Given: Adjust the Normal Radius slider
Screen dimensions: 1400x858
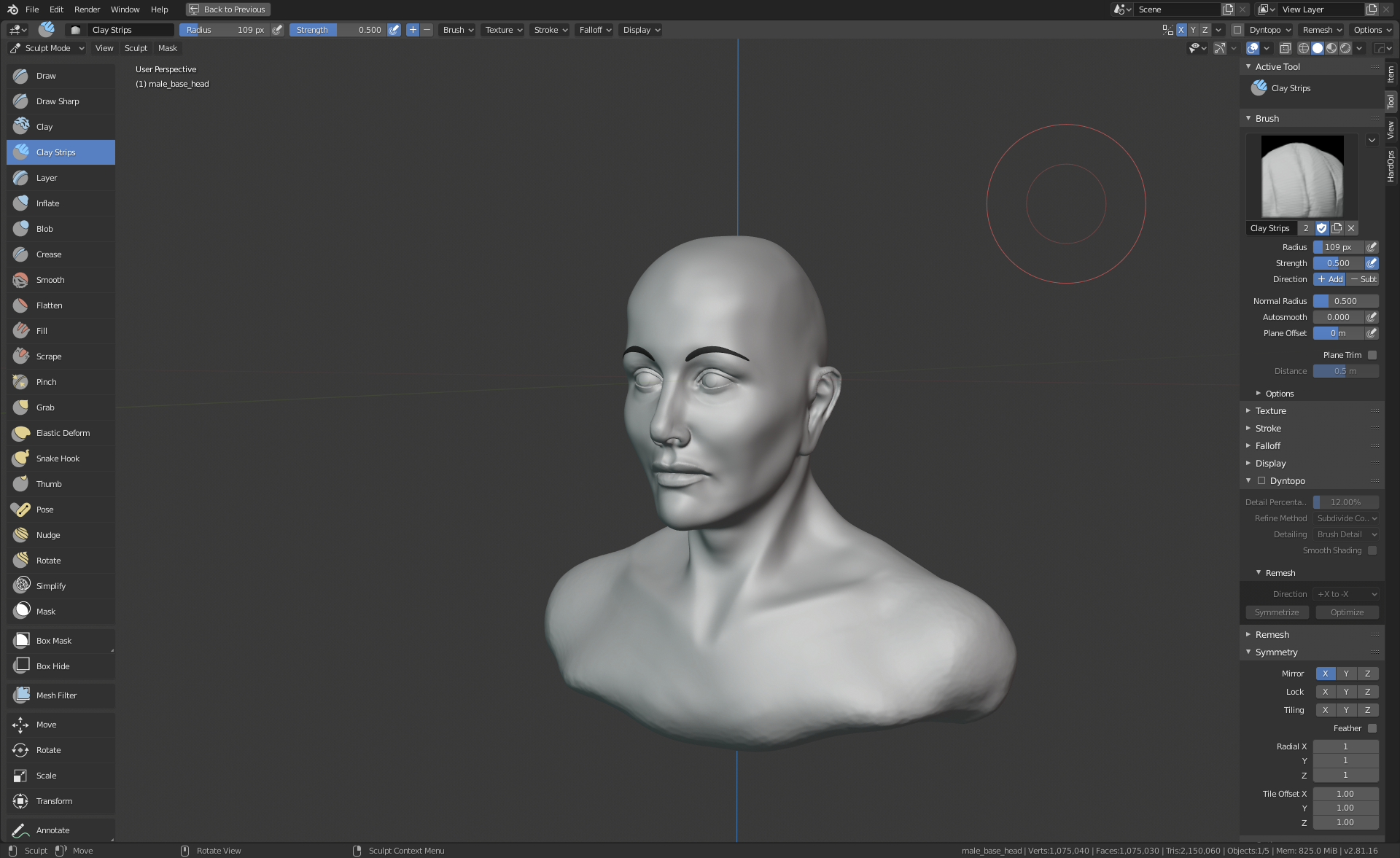Looking at the screenshot, I should tap(1345, 301).
